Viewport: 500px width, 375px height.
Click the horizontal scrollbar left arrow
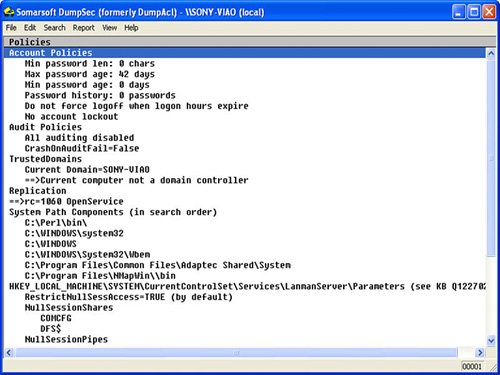(9, 352)
